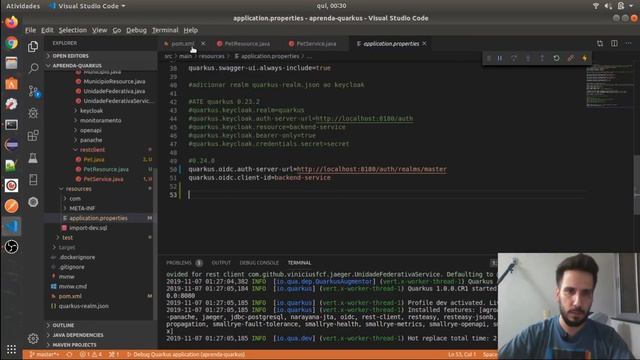Open the Terminal menu
Screen dimensions: 640x360
click(x=165, y=30)
